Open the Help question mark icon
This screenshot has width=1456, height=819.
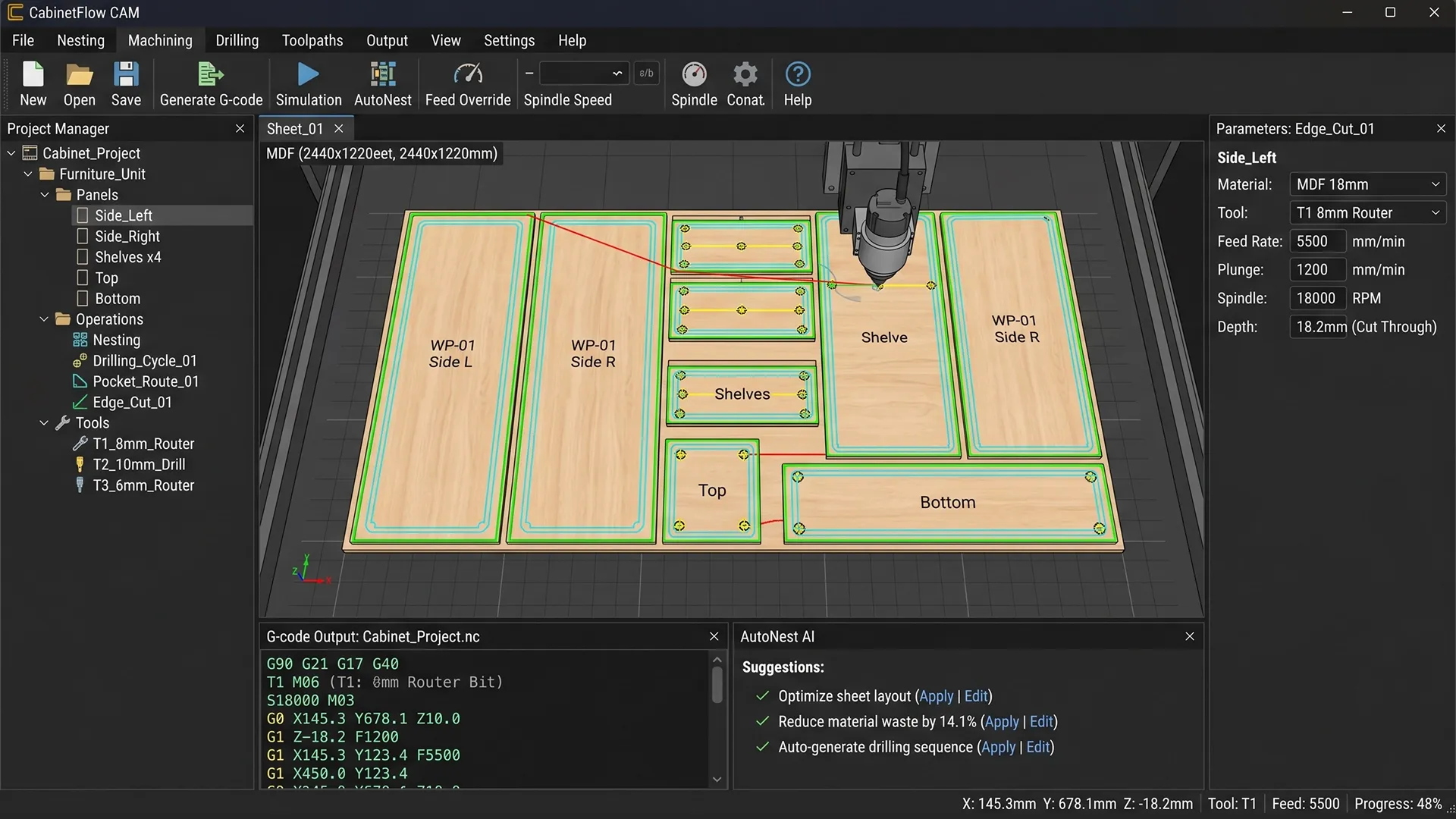(x=797, y=74)
